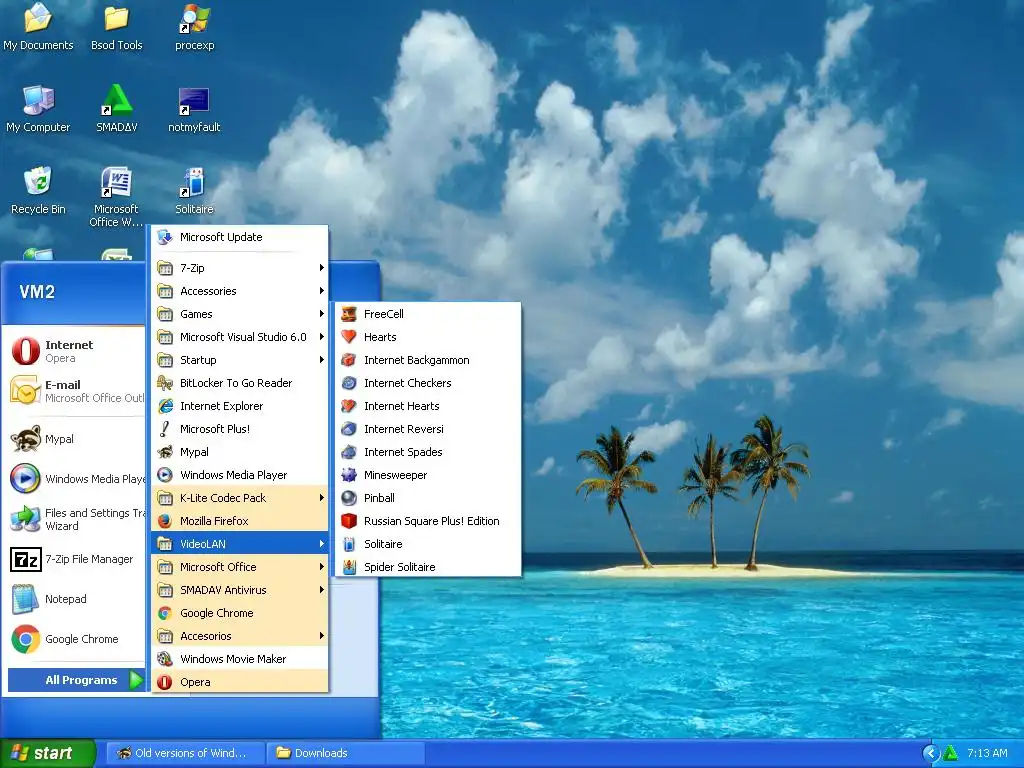Expand the VideoLAN submenu
The width and height of the screenshot is (1024, 768).
240,544
